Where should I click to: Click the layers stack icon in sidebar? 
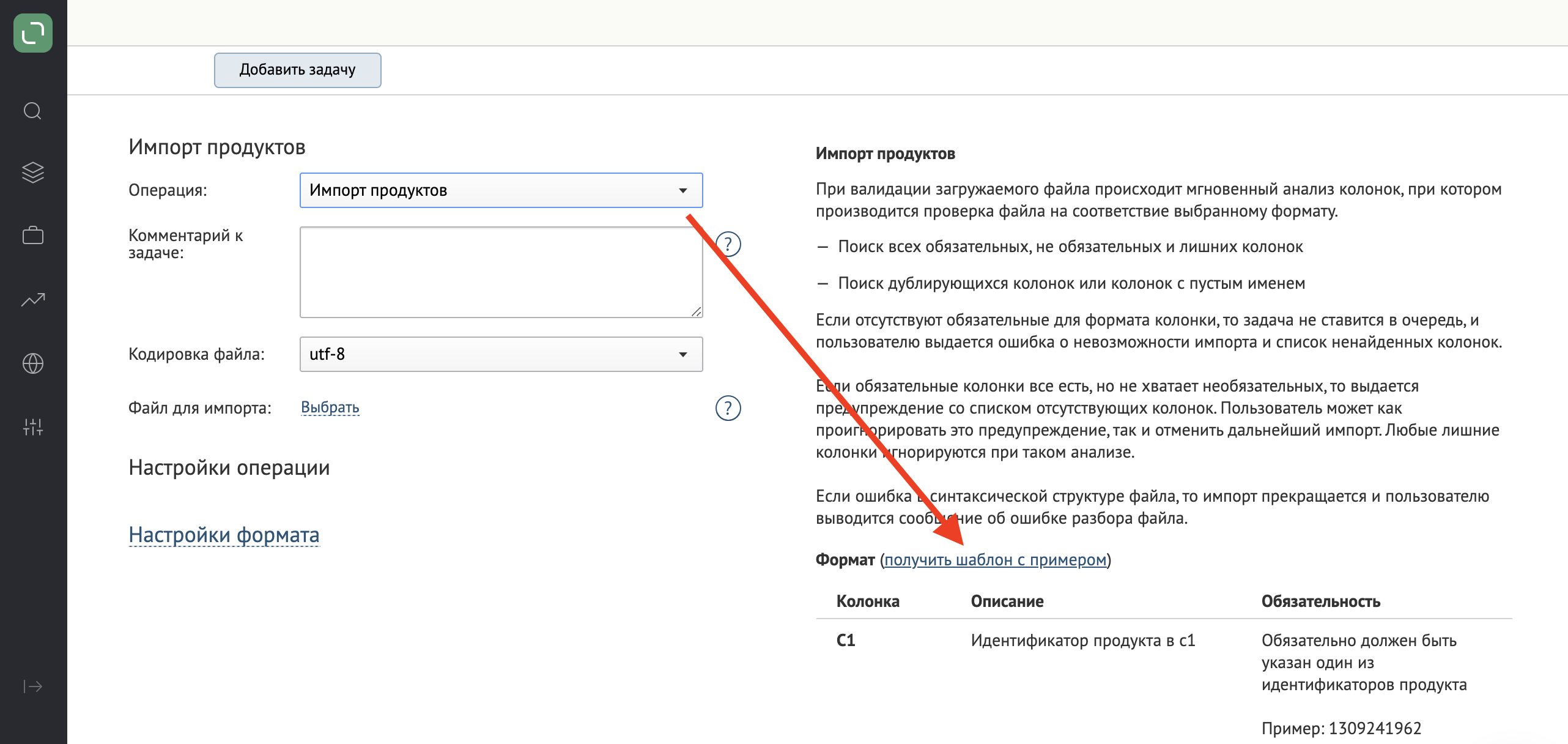[x=33, y=173]
